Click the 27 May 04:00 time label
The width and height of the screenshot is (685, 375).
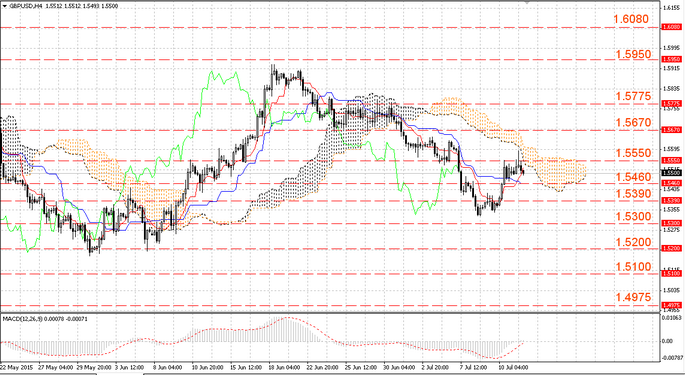pyautogui.click(x=54, y=368)
